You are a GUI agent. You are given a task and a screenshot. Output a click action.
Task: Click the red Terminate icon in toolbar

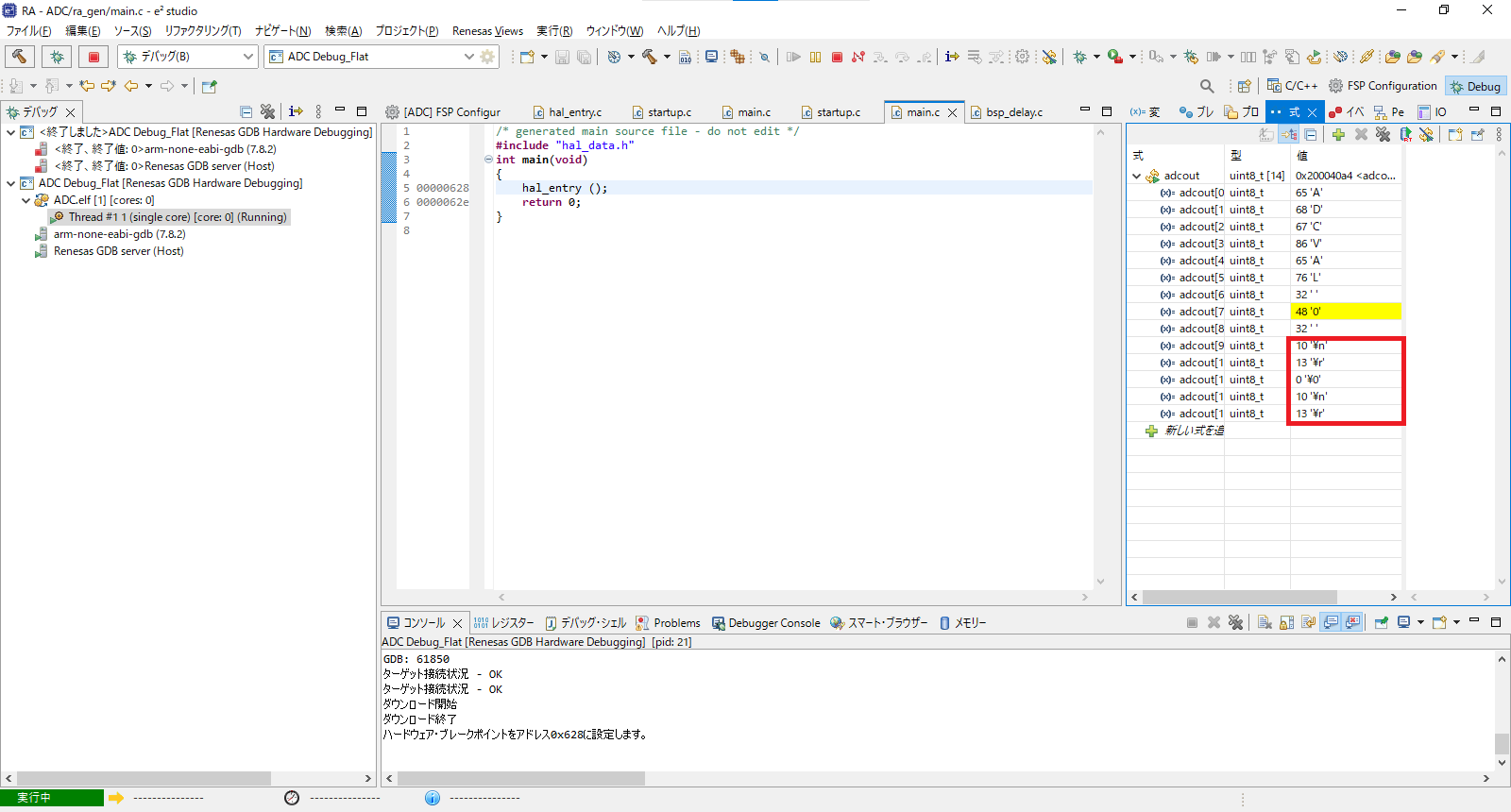point(837,57)
